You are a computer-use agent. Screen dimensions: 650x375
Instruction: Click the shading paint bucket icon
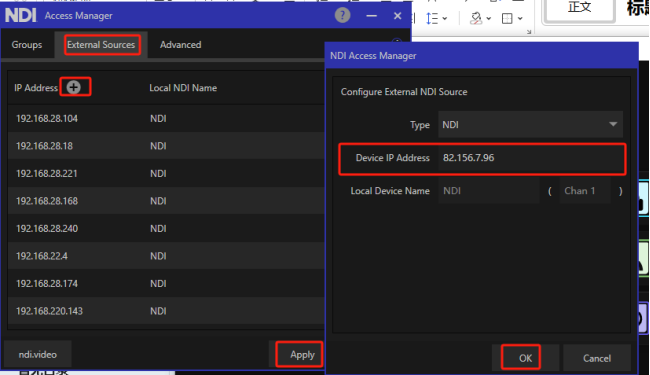(x=476, y=18)
